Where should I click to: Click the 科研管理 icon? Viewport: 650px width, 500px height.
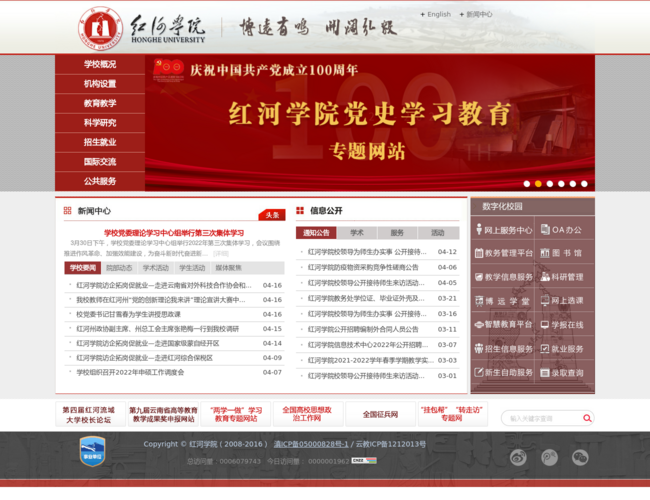coord(566,277)
